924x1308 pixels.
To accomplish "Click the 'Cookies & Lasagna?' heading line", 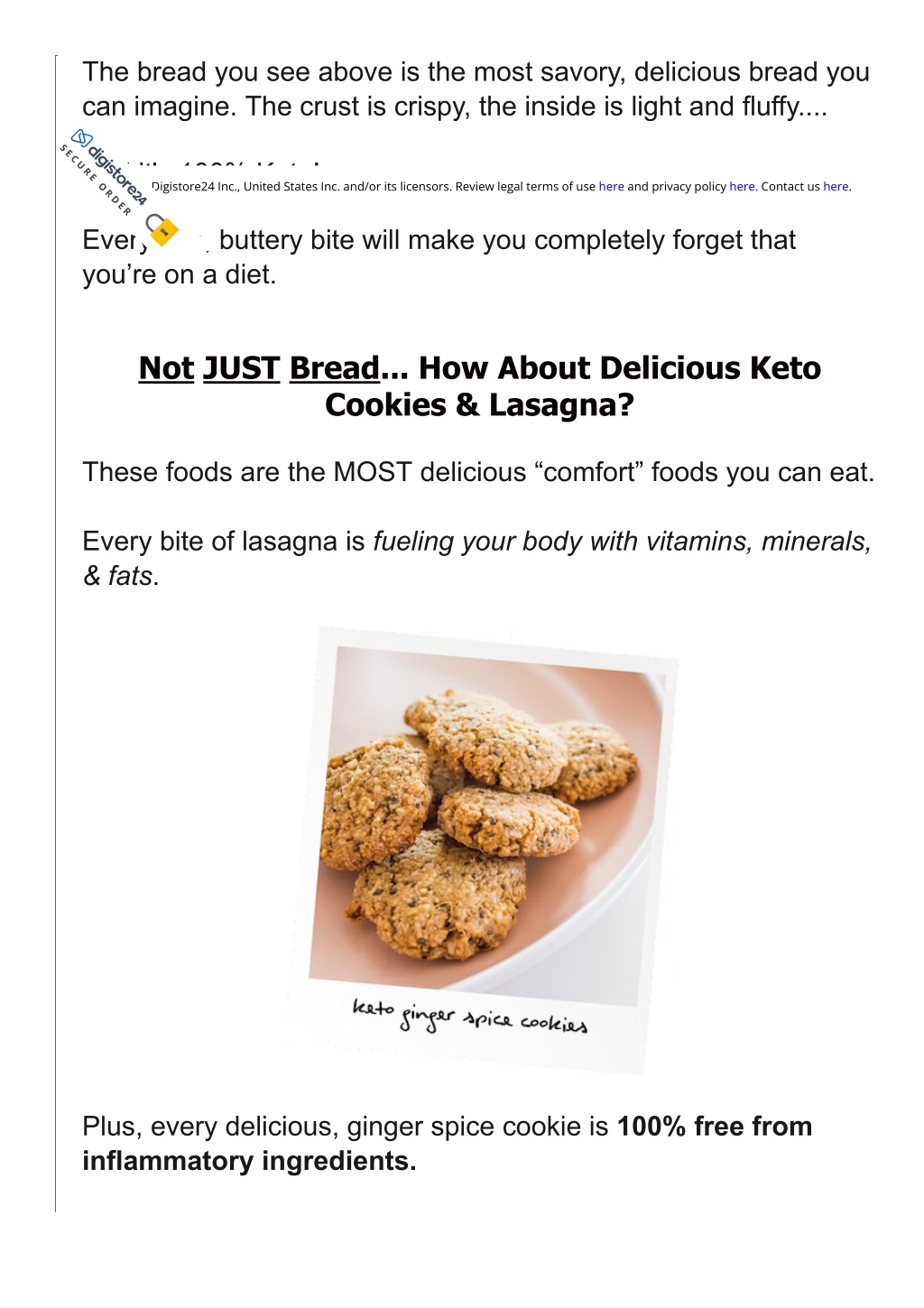I will (479, 405).
